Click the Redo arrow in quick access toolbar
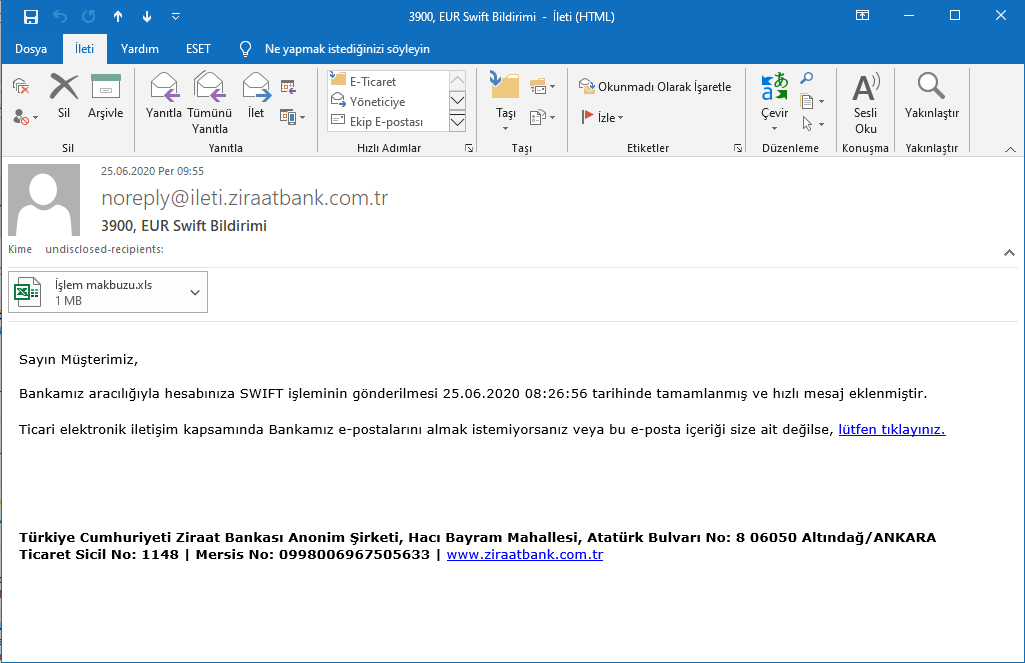The width and height of the screenshot is (1025, 663). point(89,16)
